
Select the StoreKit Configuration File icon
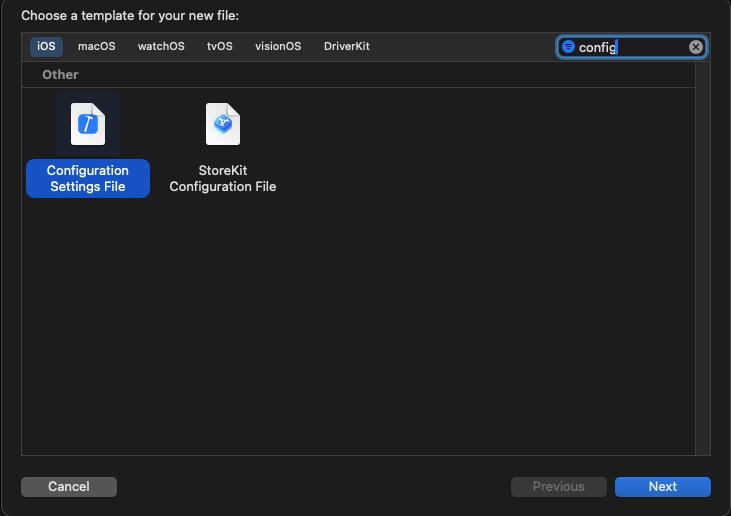point(222,124)
